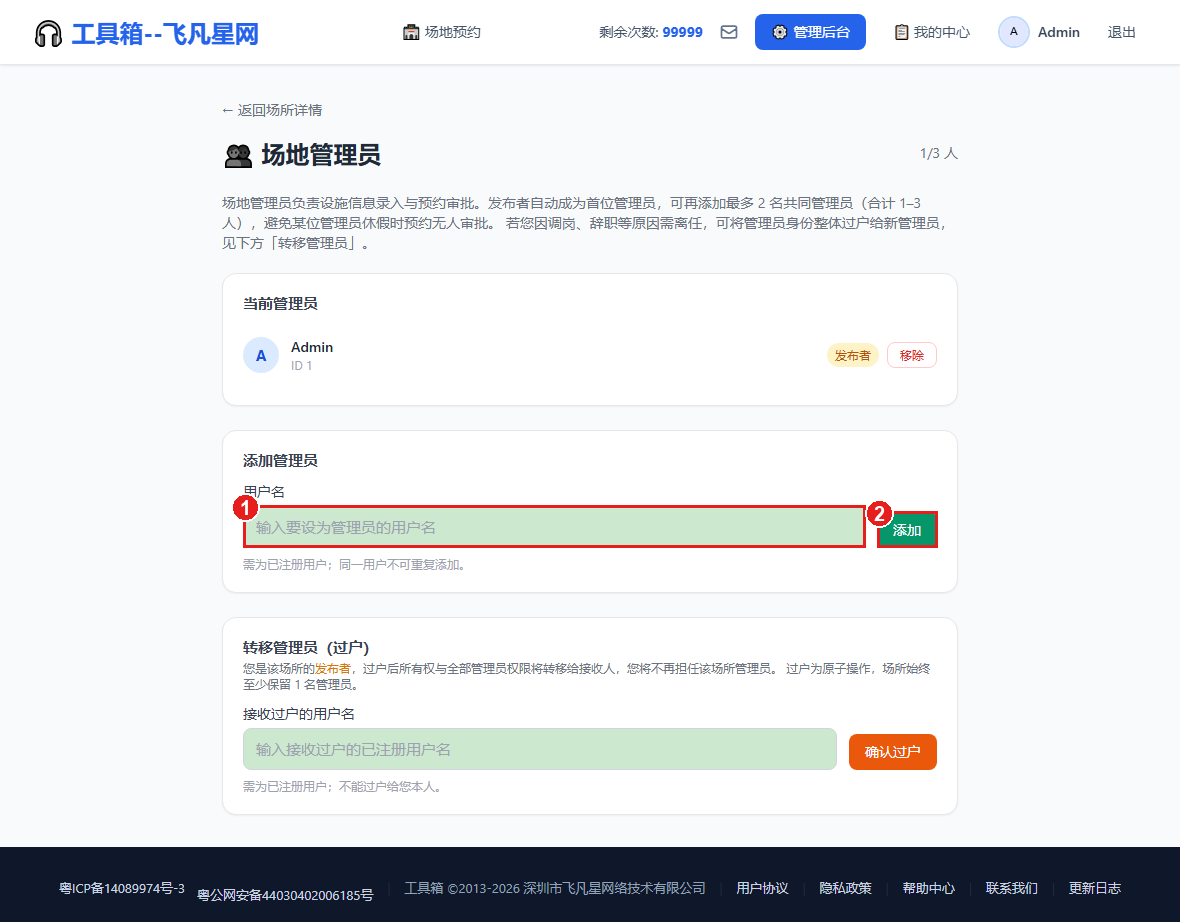Image resolution: width=1180 pixels, height=922 pixels.
Task: Click the 工具箱 ©2013-2026 copyright text
Action: (x=555, y=889)
